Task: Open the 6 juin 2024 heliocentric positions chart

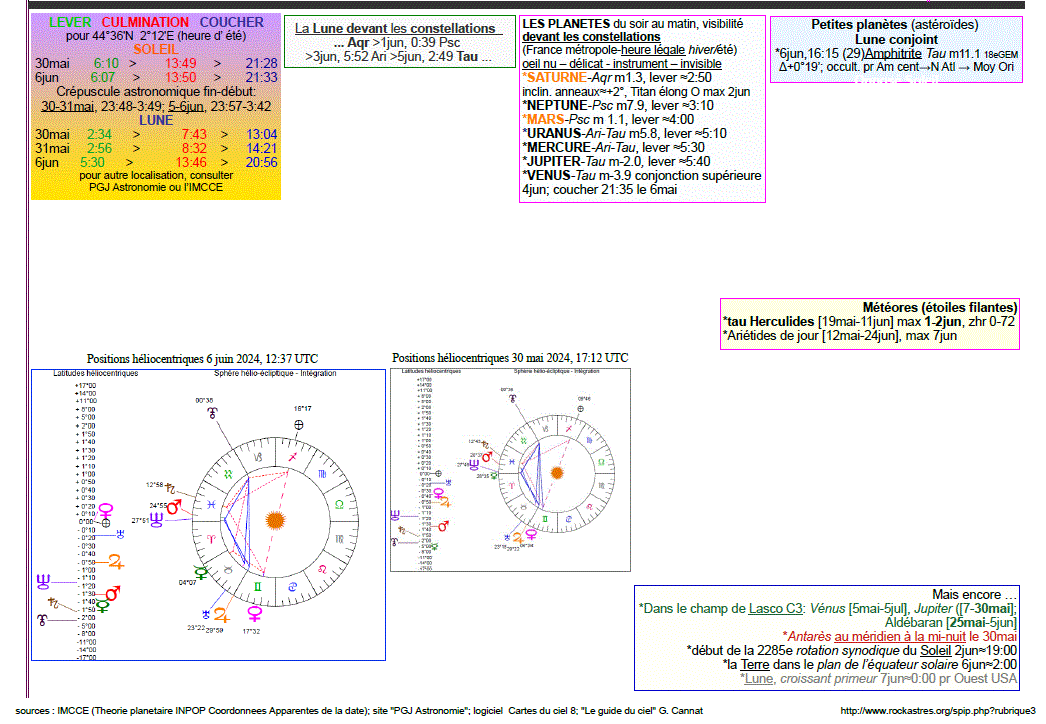Action: [x=208, y=514]
